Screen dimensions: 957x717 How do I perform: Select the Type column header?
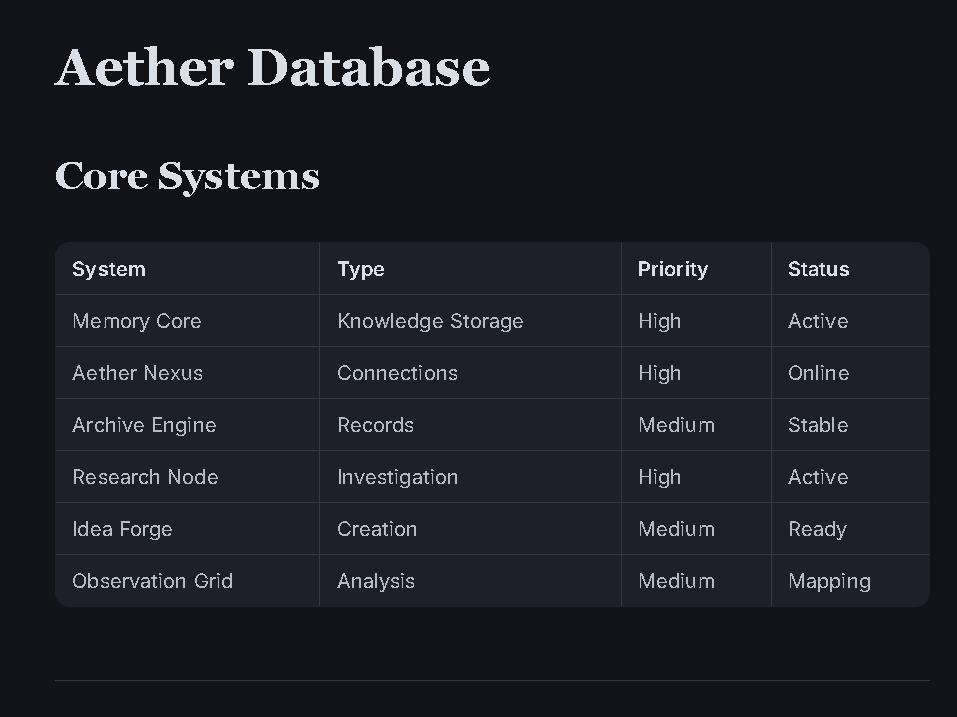[470, 268]
